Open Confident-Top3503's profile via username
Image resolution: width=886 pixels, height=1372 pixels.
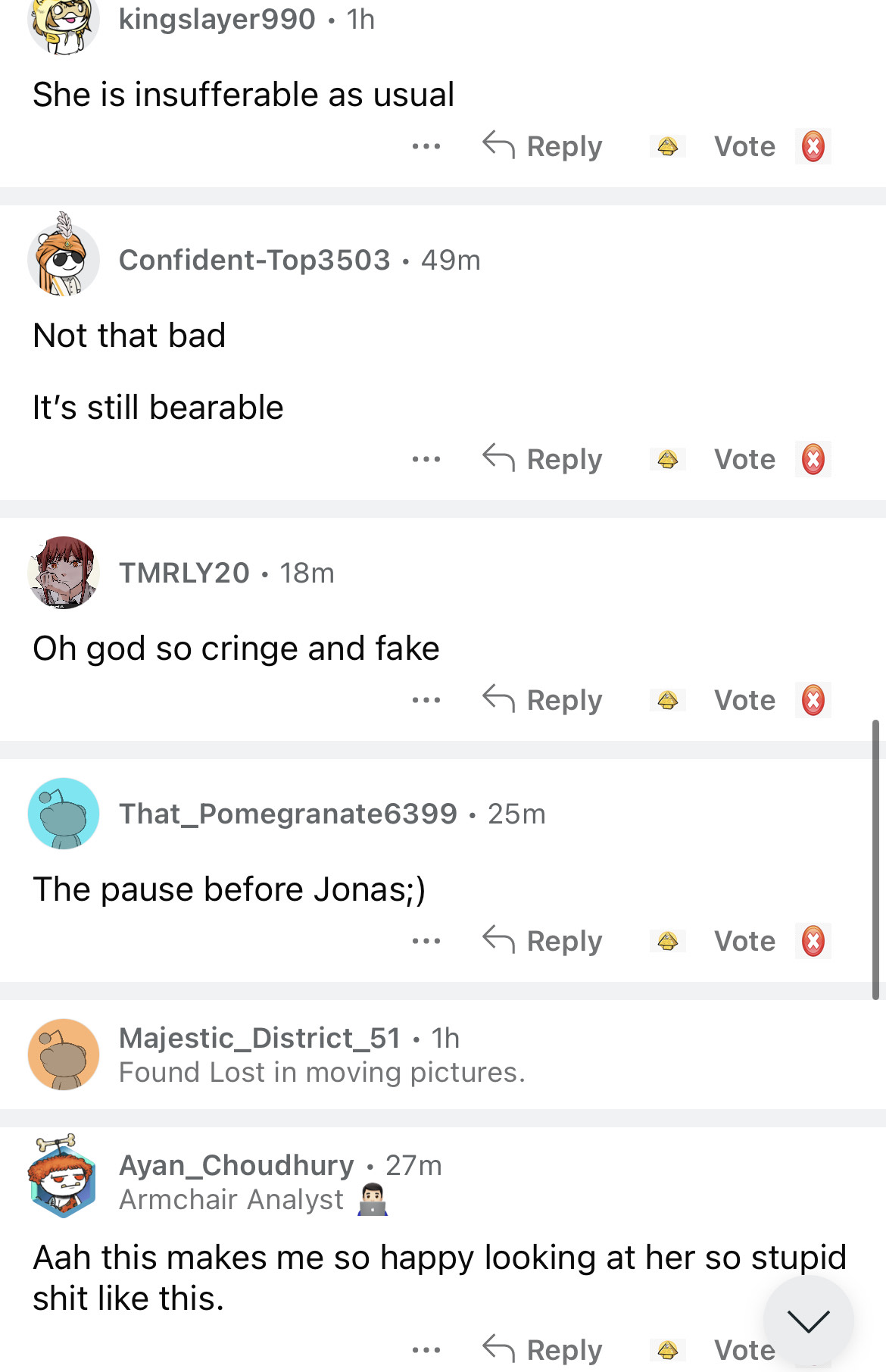click(254, 260)
